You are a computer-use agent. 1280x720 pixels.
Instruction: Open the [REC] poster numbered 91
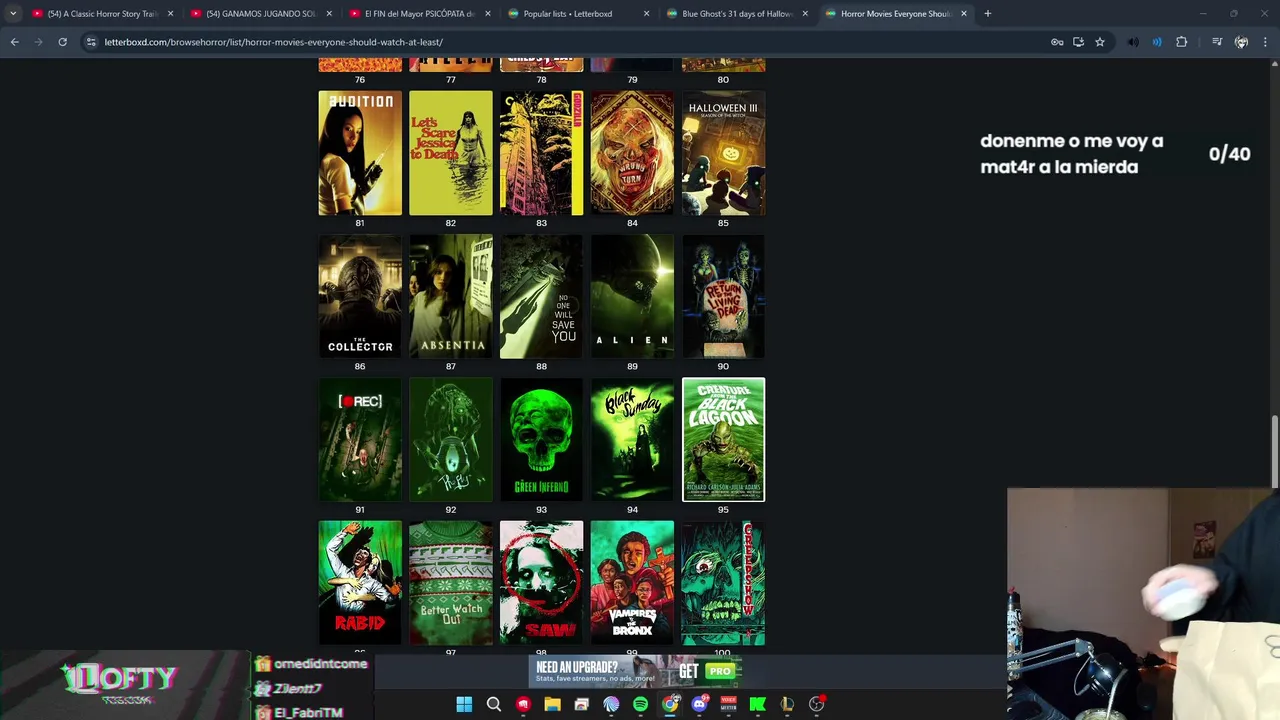click(360, 439)
